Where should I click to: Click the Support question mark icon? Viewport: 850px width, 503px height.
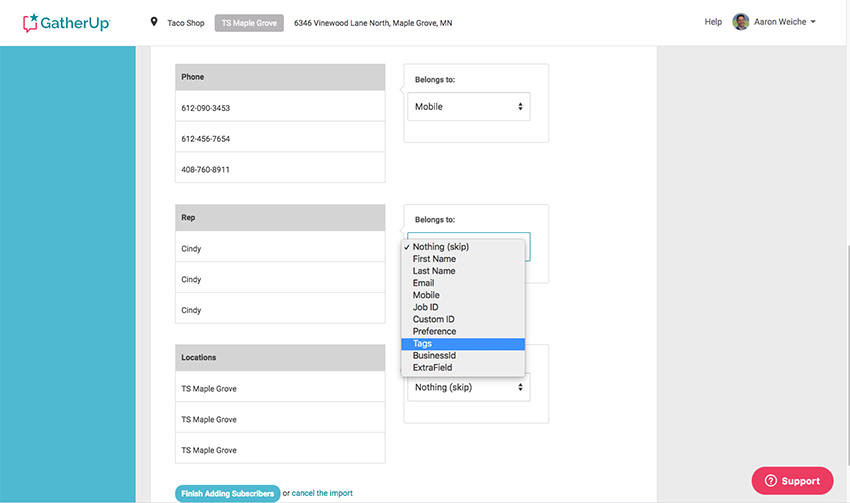[770, 481]
